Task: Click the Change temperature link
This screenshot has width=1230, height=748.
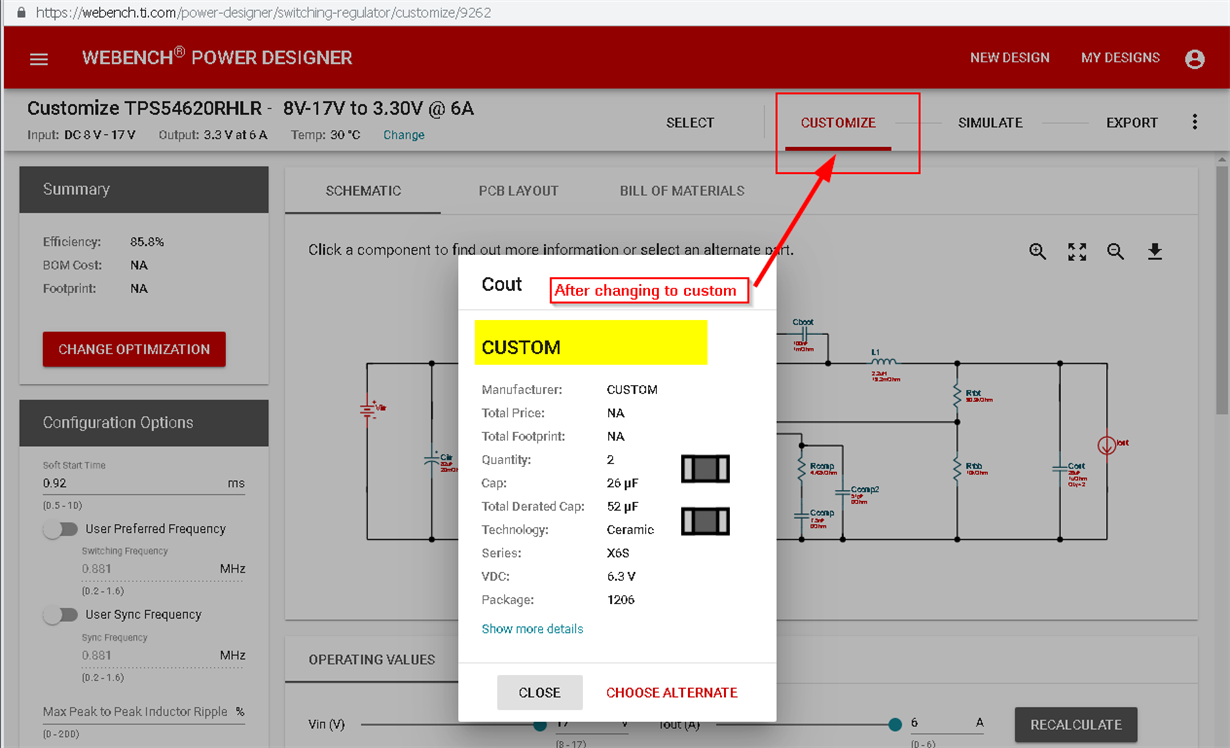Action: tap(404, 135)
